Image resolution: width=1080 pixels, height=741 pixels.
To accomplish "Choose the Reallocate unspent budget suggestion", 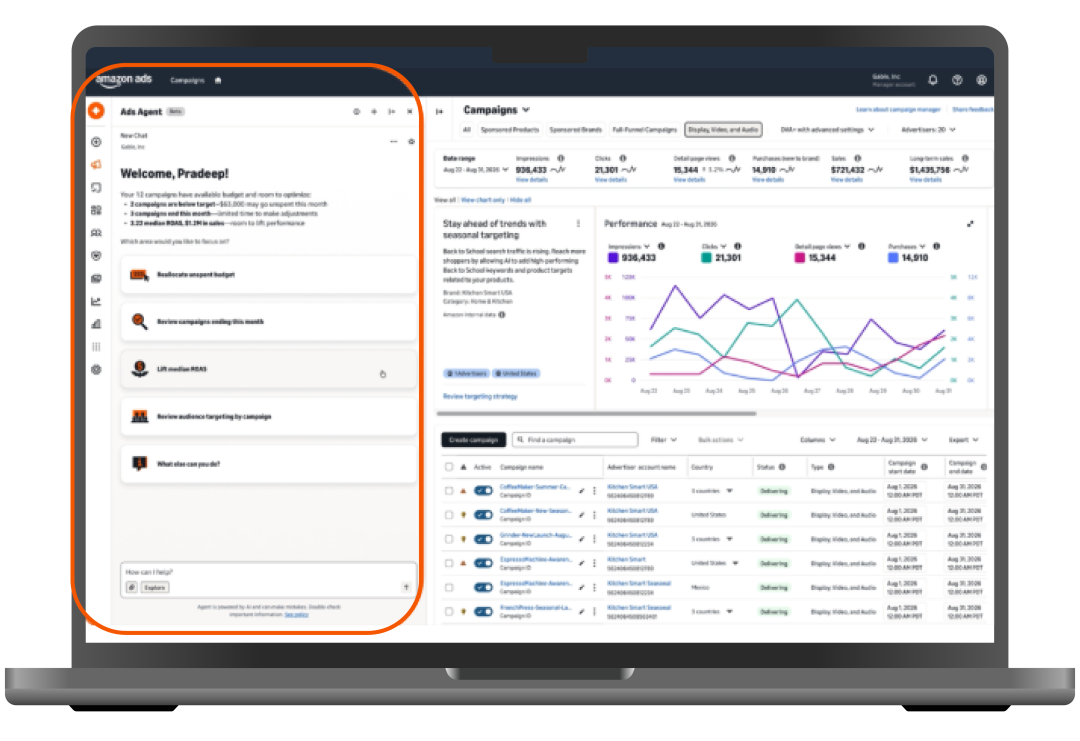I will point(269,275).
